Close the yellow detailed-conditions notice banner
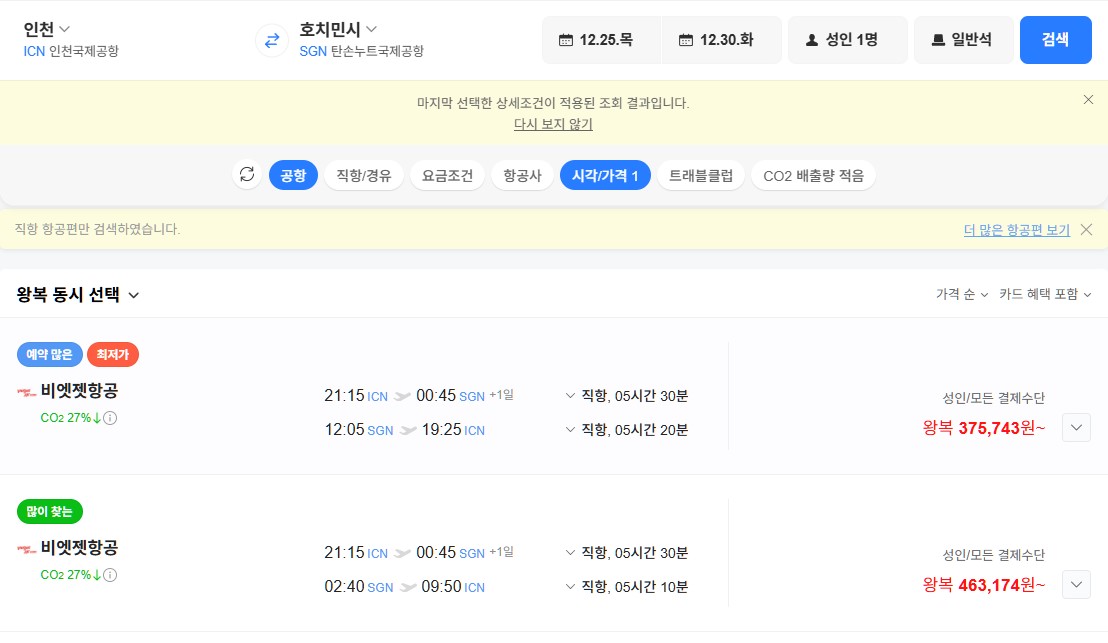The height and width of the screenshot is (643, 1108). [1088, 99]
